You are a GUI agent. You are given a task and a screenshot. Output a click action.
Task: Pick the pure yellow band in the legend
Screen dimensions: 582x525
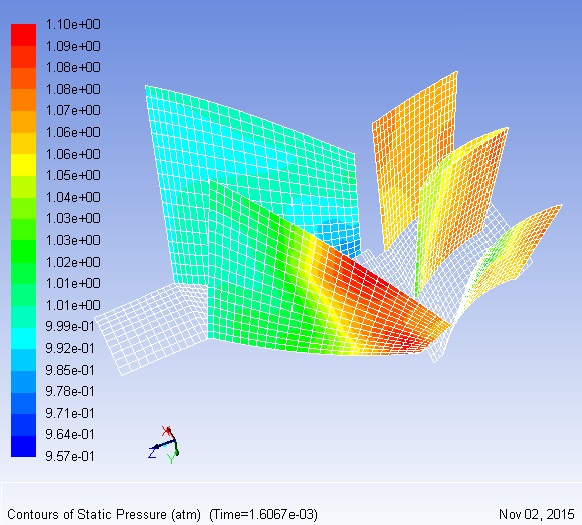pos(23,164)
